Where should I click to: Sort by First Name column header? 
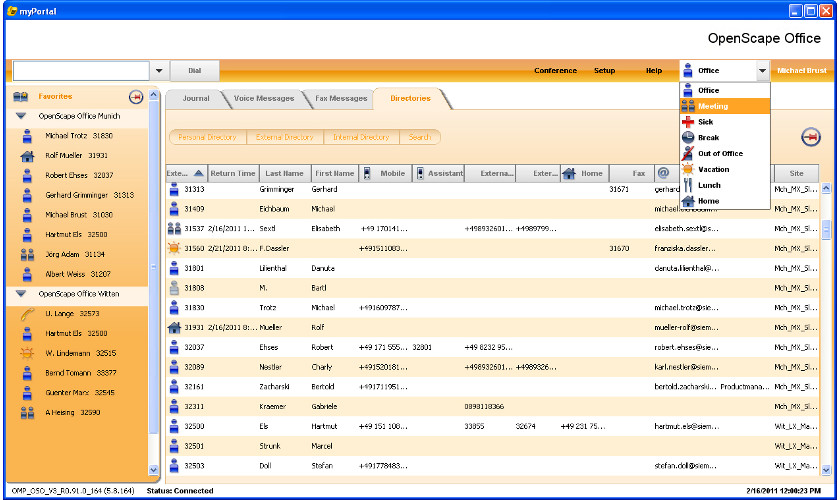[334, 173]
